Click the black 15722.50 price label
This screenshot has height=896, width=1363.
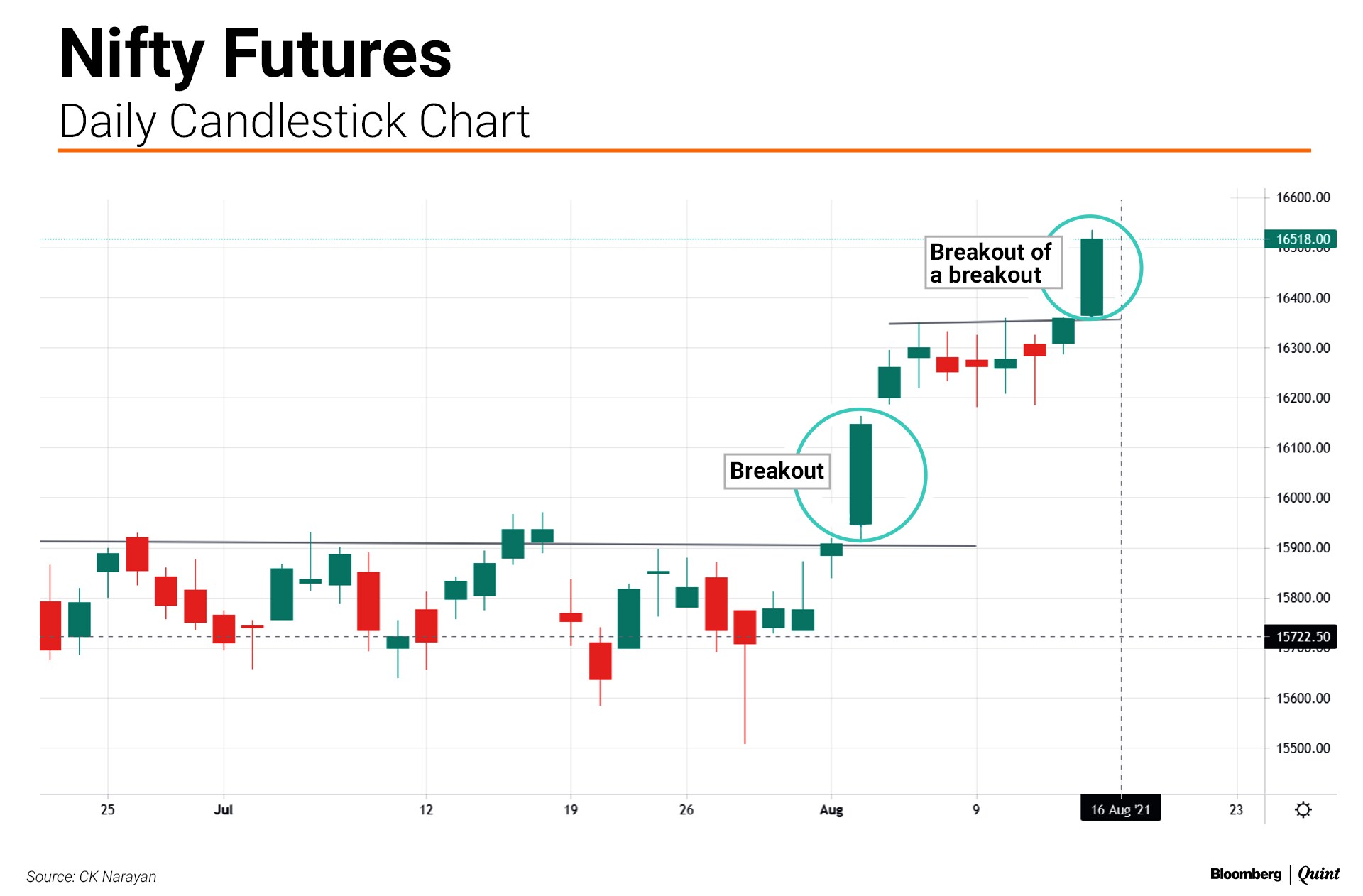(1301, 637)
